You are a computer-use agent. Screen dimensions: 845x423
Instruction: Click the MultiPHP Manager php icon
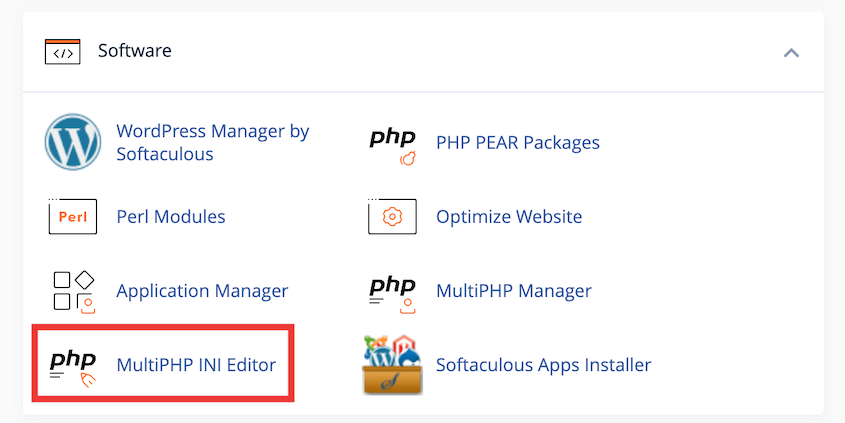click(392, 294)
